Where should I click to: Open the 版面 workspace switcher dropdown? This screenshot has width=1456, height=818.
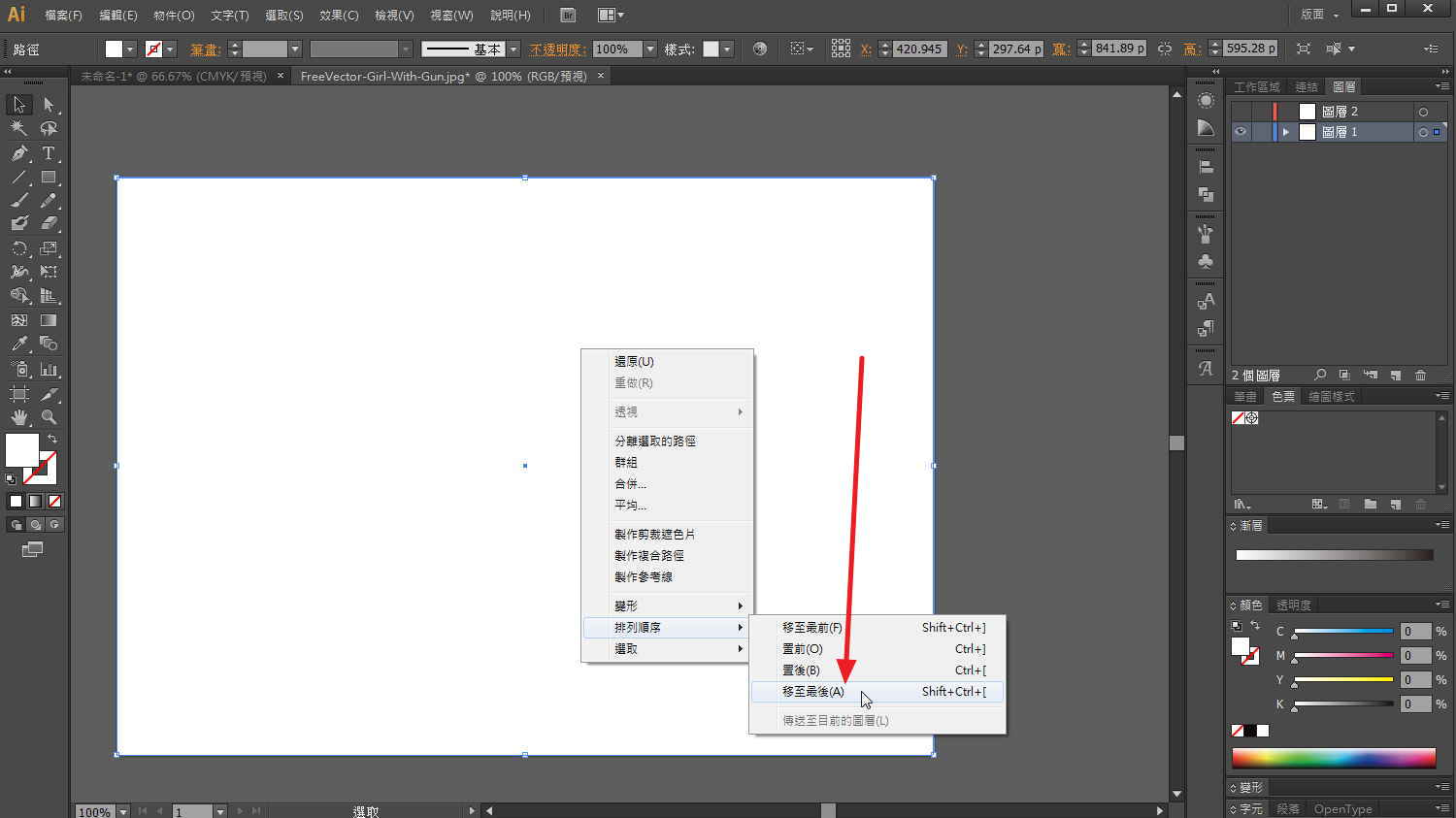[x=1320, y=15]
